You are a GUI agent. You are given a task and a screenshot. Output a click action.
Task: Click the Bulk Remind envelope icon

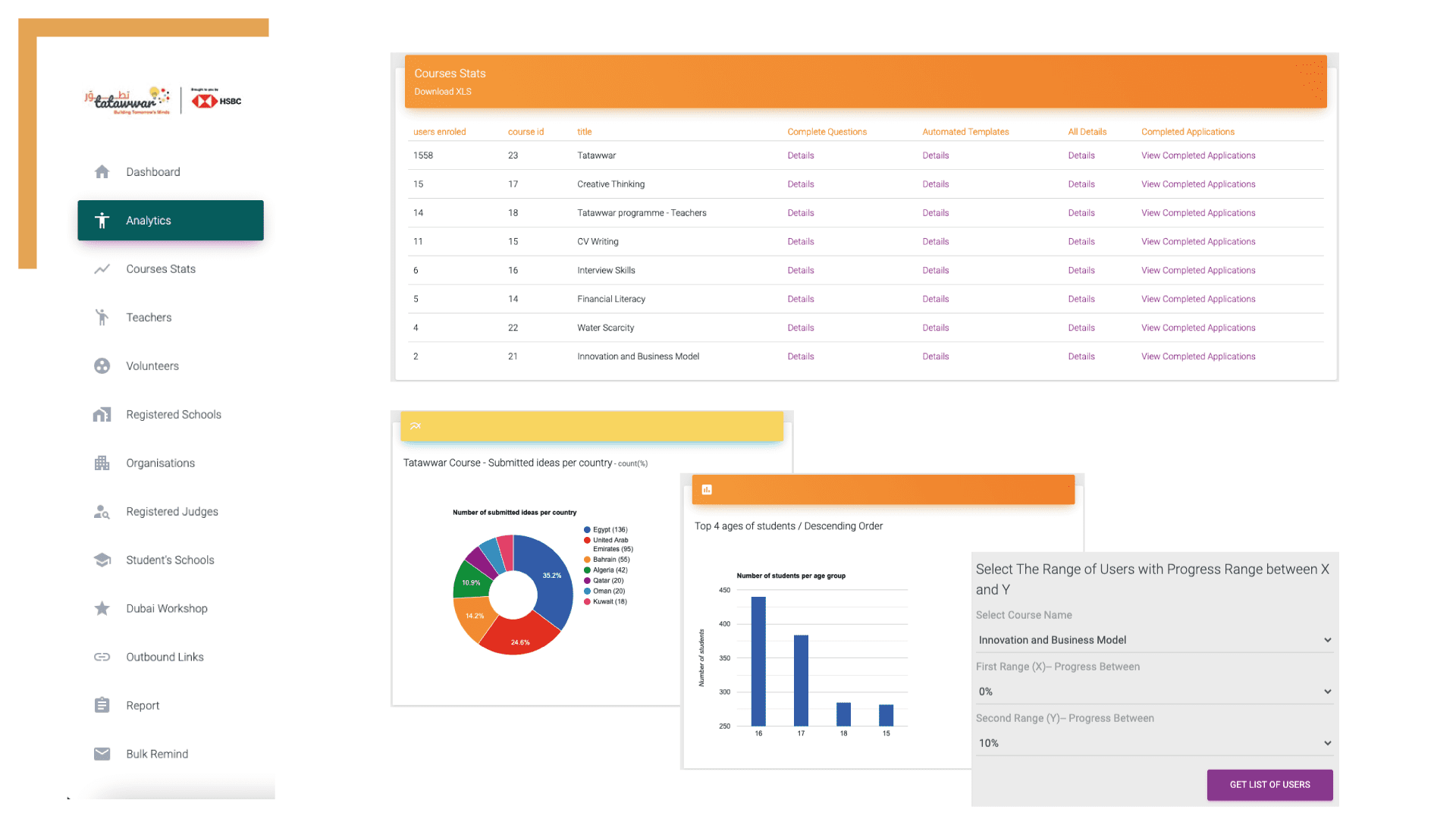coord(102,754)
